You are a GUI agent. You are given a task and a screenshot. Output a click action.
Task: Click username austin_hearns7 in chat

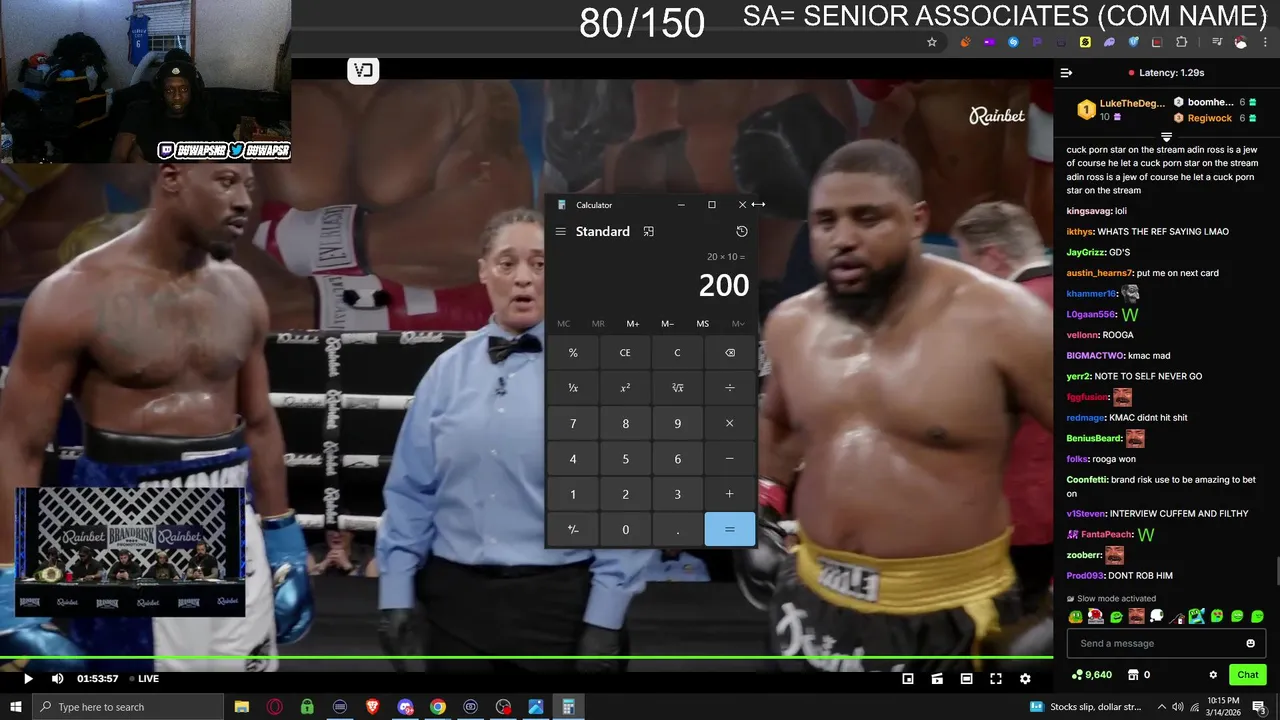[x=1100, y=273]
